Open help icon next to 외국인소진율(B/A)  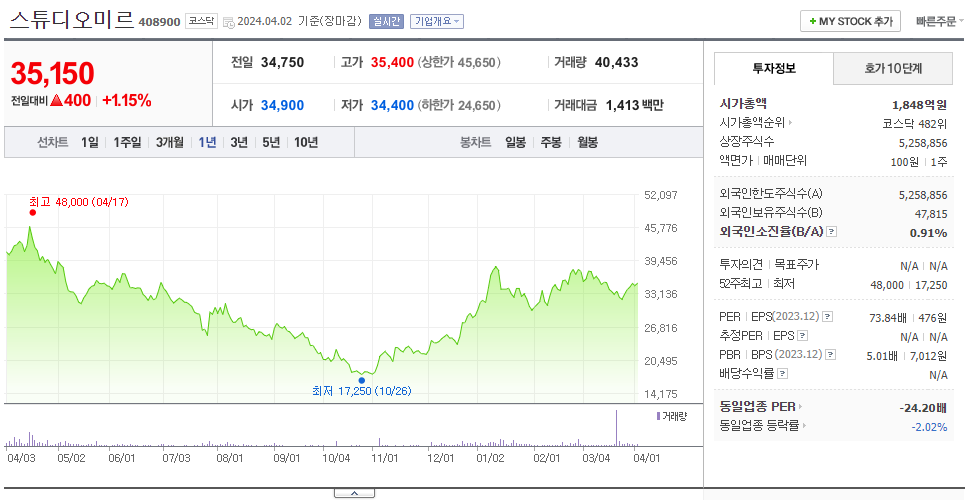click(832, 231)
